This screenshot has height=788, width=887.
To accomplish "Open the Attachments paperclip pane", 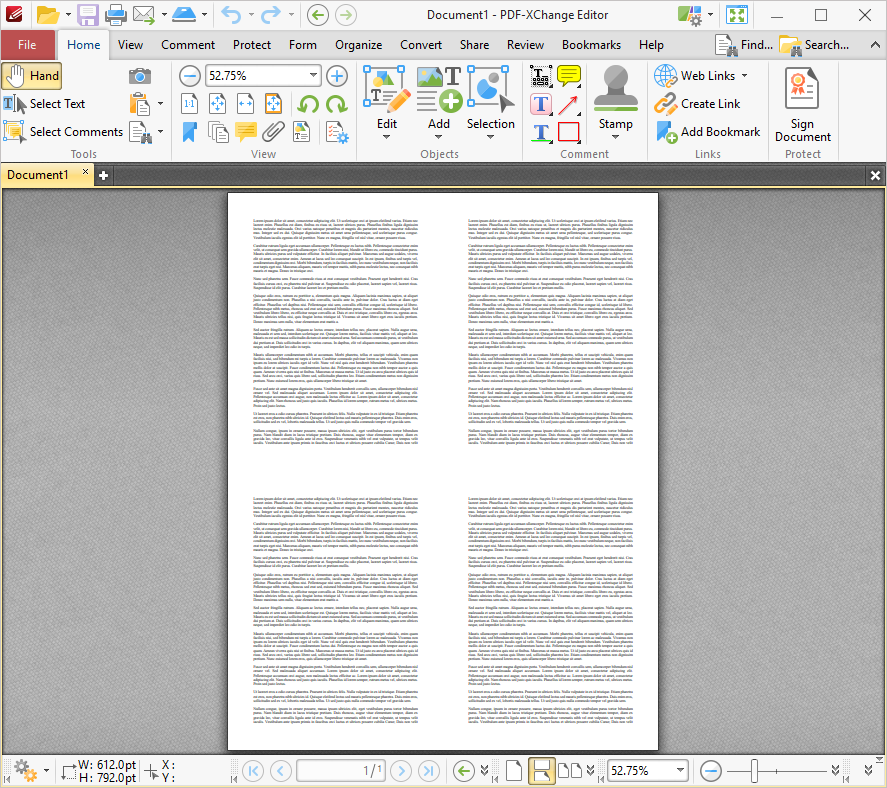I will (273, 132).
